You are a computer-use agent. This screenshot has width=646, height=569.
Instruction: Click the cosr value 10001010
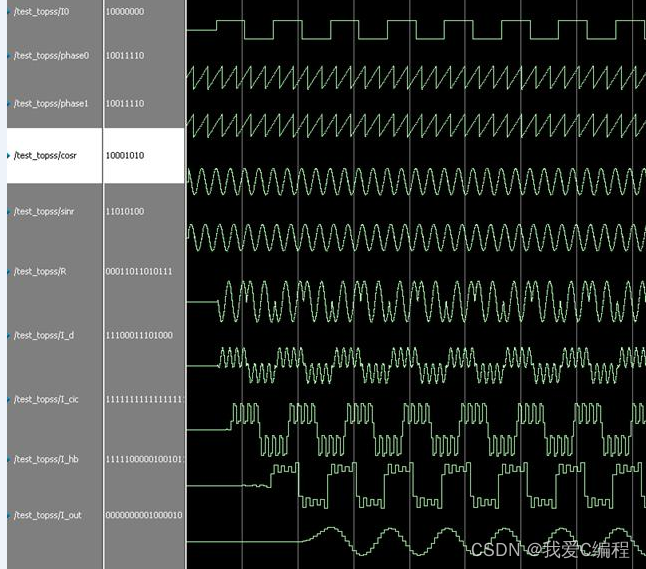[x=125, y=155]
